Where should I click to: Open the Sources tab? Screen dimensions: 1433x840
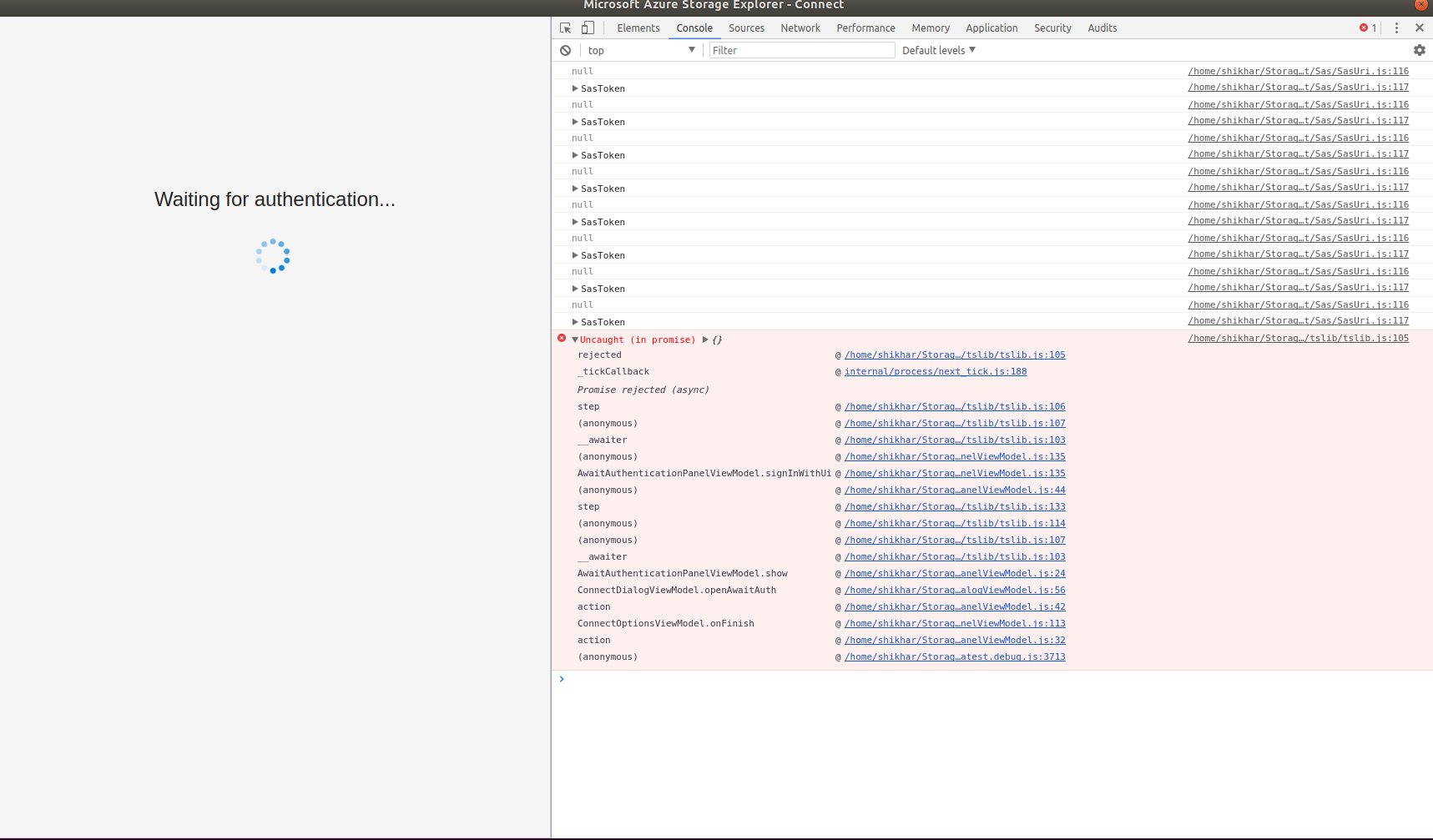tap(746, 28)
